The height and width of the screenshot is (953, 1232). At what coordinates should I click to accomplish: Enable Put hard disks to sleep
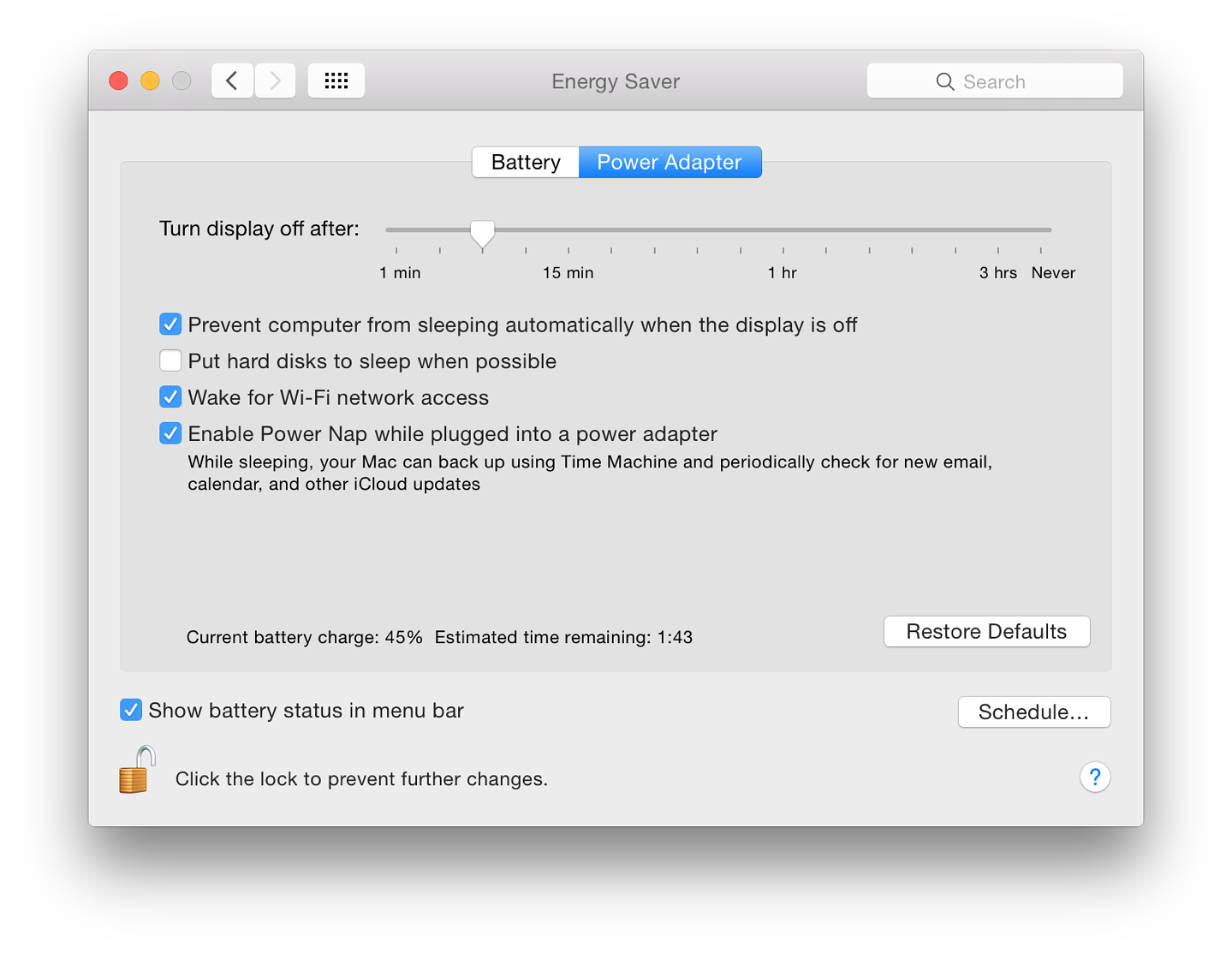tap(170, 360)
